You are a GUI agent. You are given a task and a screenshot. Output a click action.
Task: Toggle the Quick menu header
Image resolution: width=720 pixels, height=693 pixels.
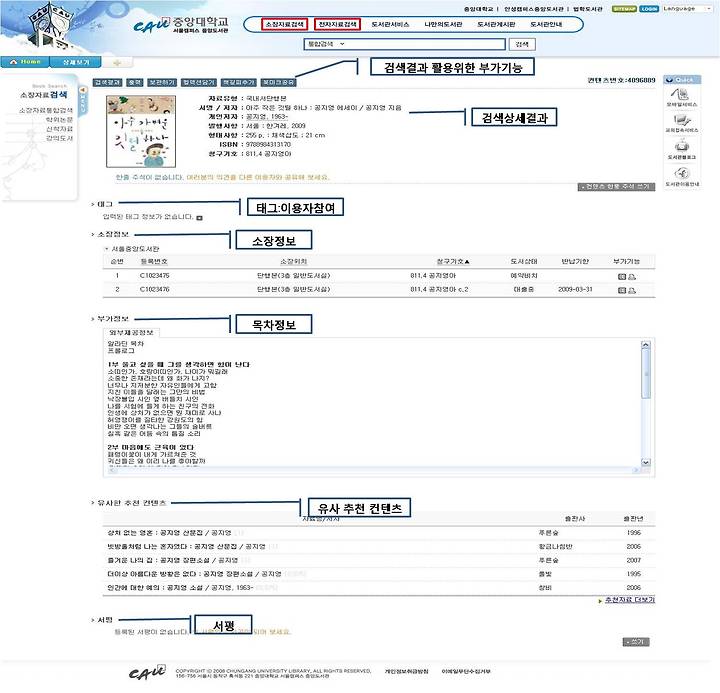click(682, 80)
